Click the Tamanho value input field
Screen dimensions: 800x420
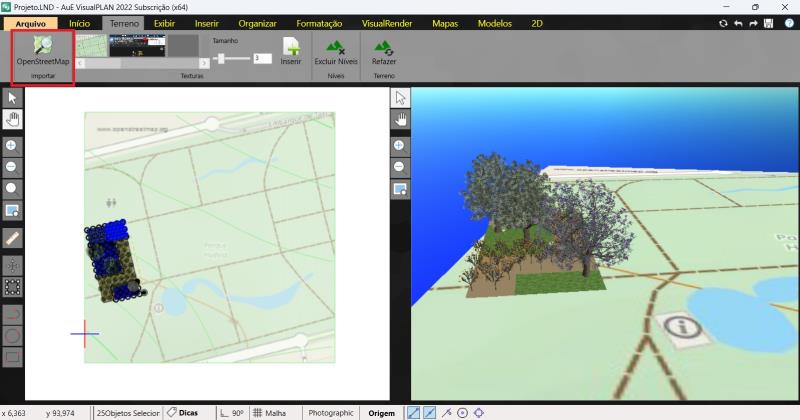click(x=262, y=59)
